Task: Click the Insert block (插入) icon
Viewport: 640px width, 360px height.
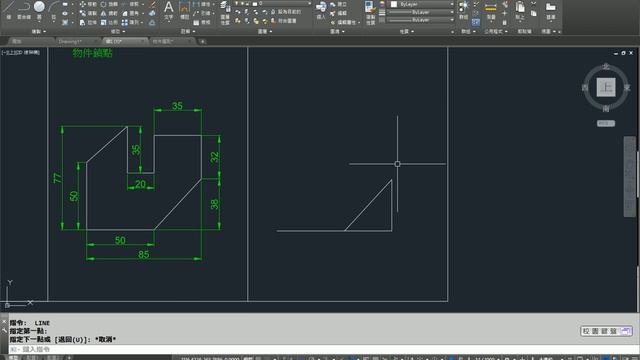Action: coord(322,10)
